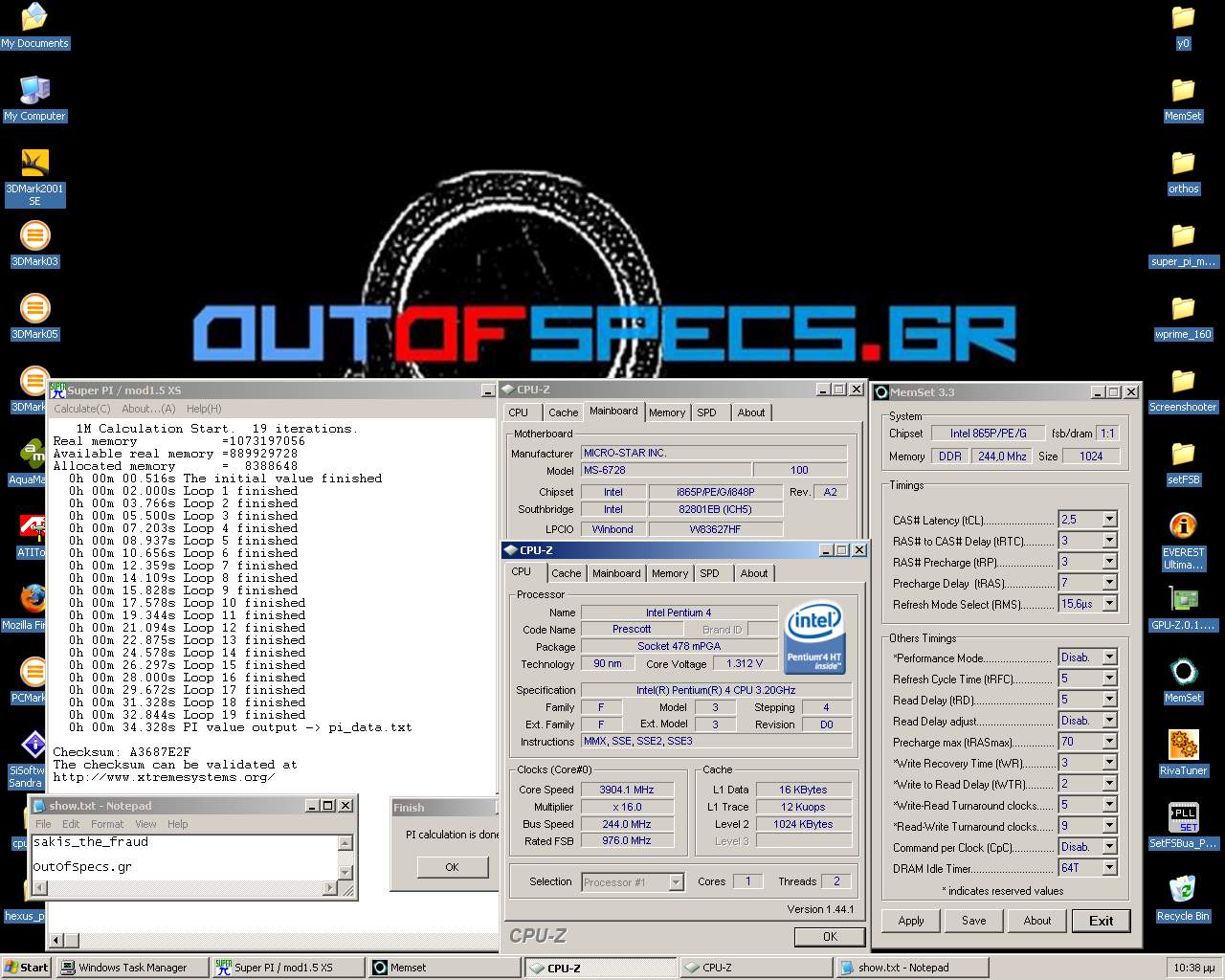The width and height of the screenshot is (1225, 980).
Task: Open the Windows Start menu
Action: pos(27,968)
